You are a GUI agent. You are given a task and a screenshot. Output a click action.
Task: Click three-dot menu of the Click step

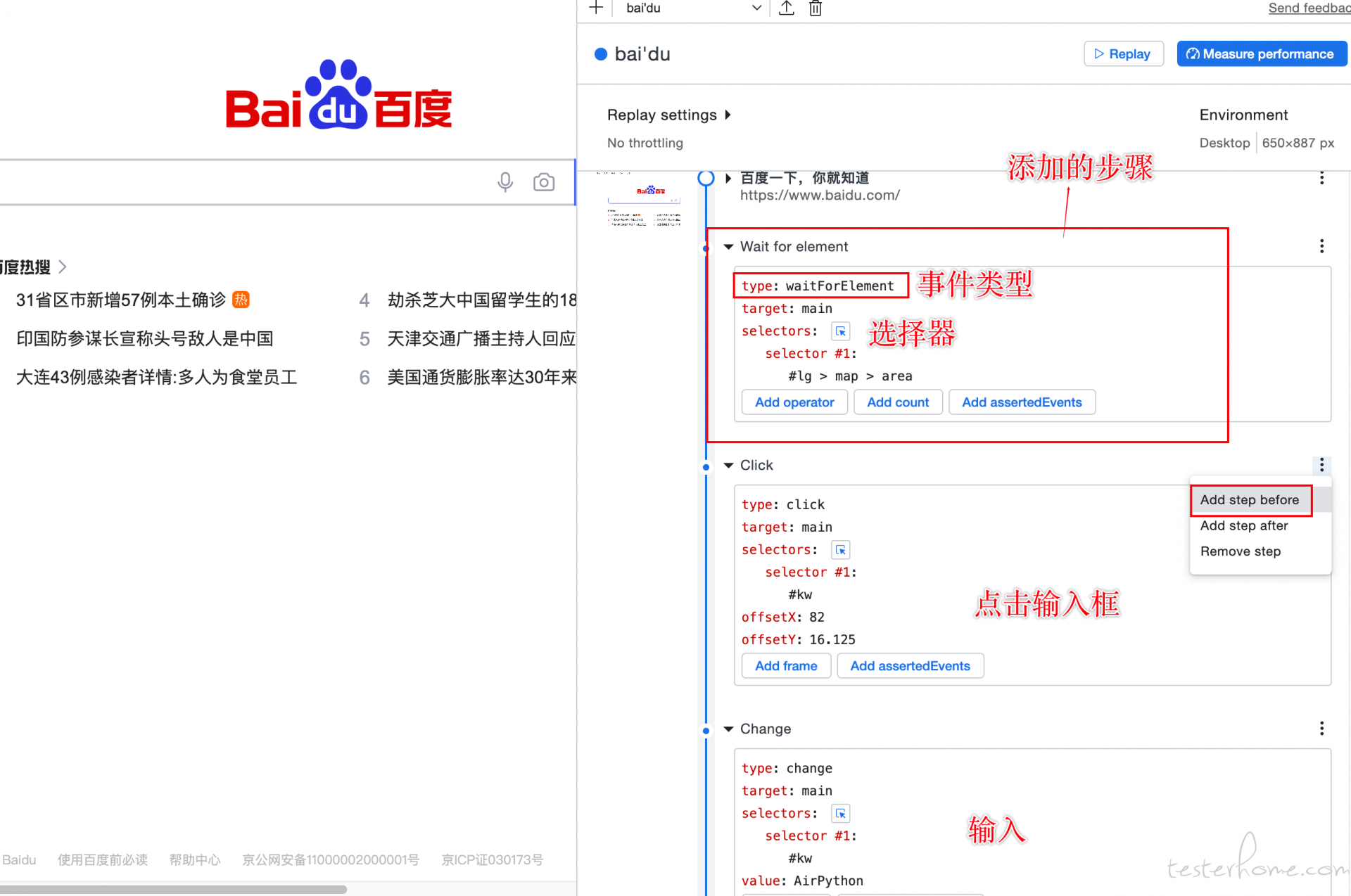pyautogui.click(x=1321, y=465)
